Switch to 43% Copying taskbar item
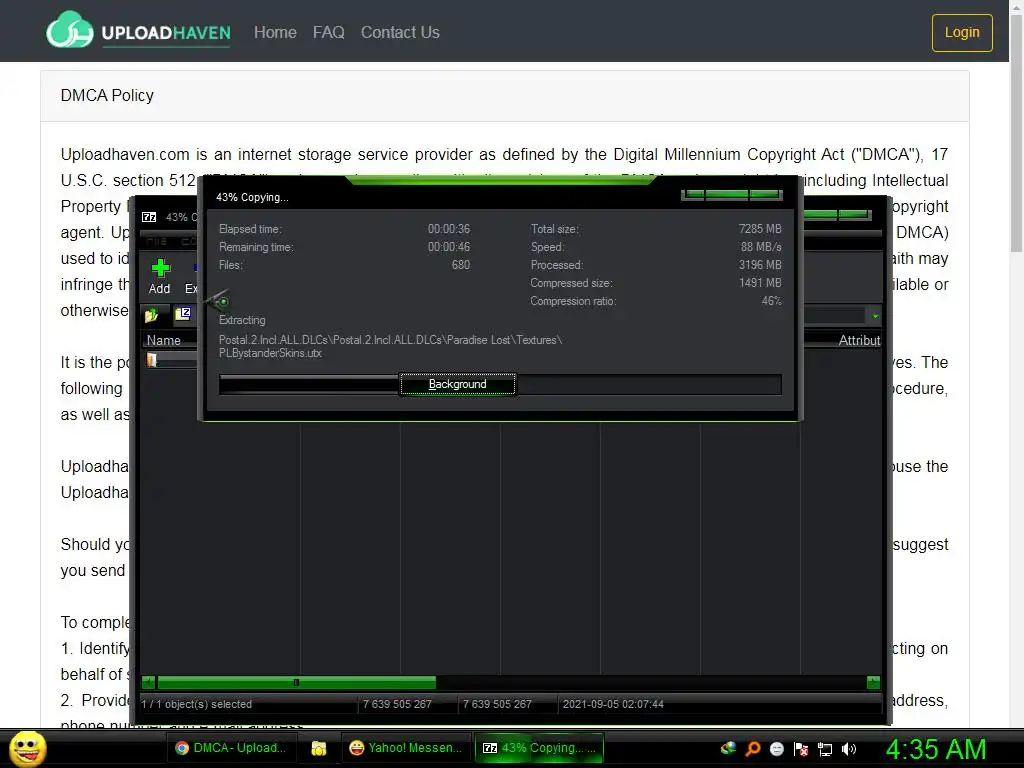This screenshot has width=1024, height=768. pos(539,748)
